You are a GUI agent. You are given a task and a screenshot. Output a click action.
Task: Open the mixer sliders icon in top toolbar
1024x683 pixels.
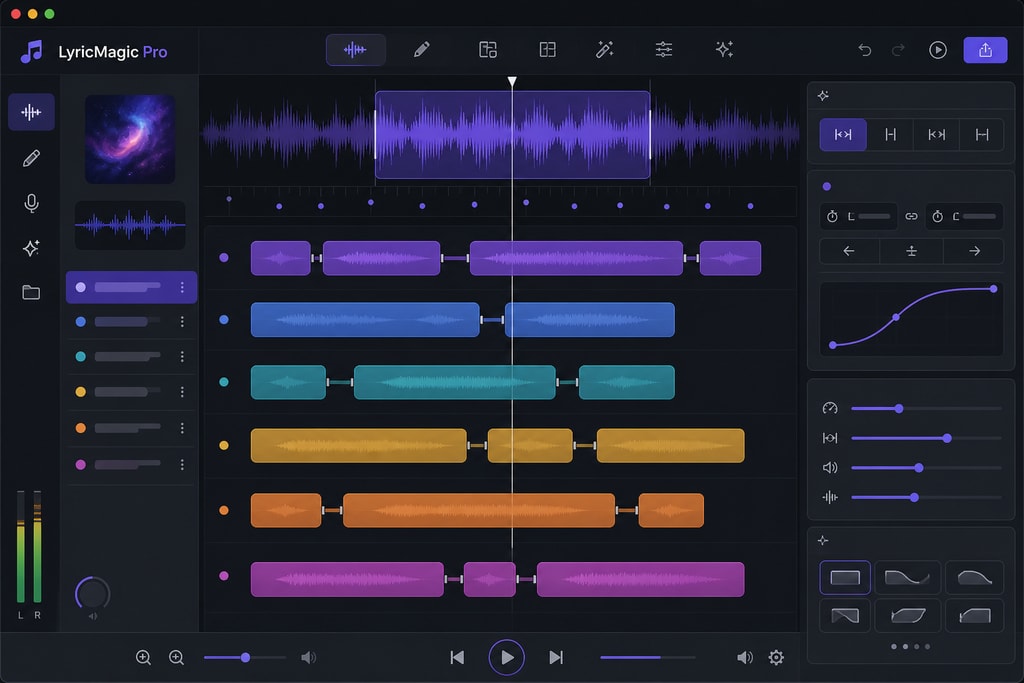pyautogui.click(x=664, y=50)
